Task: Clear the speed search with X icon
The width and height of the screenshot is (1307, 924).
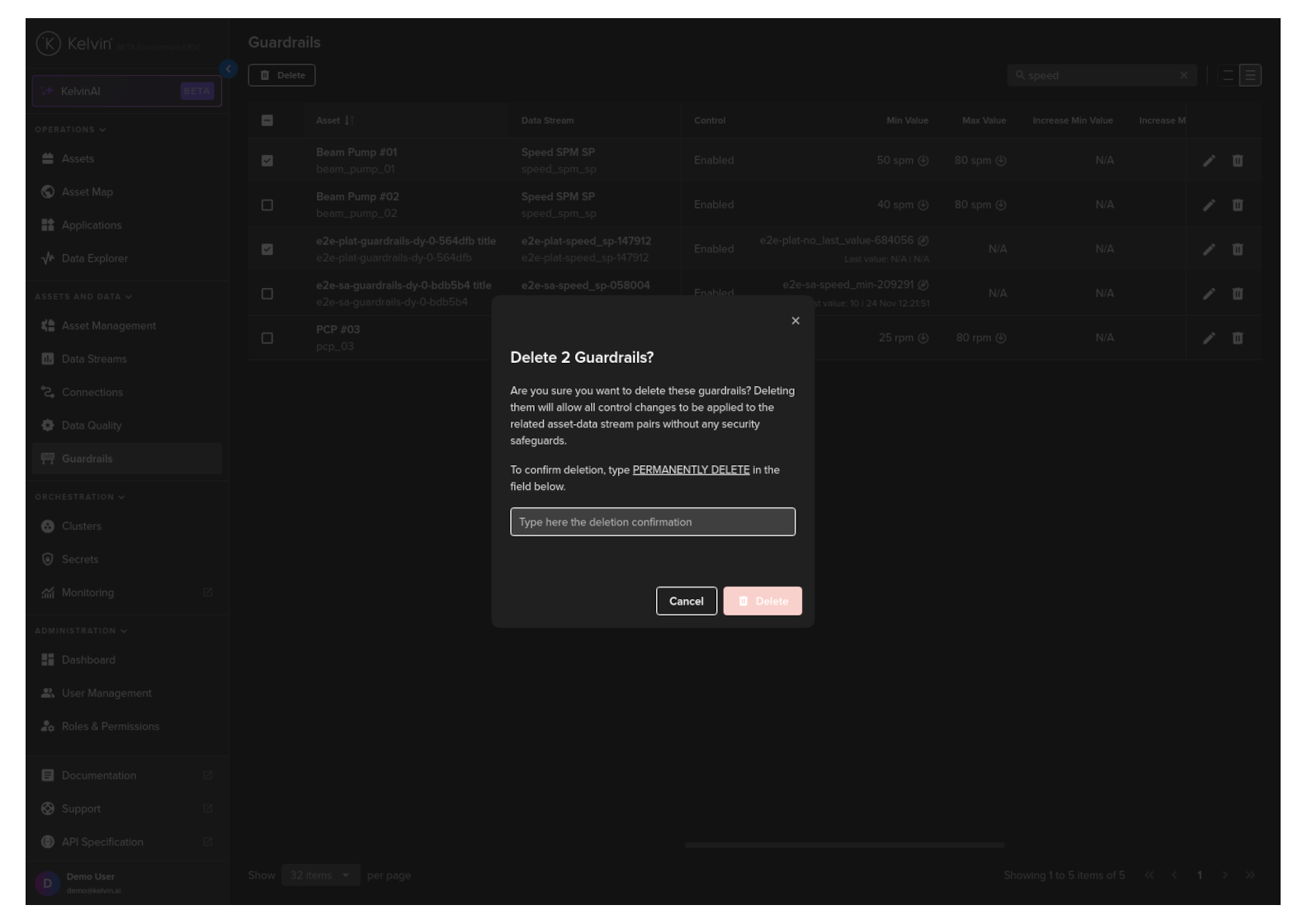Action: pyautogui.click(x=1183, y=76)
